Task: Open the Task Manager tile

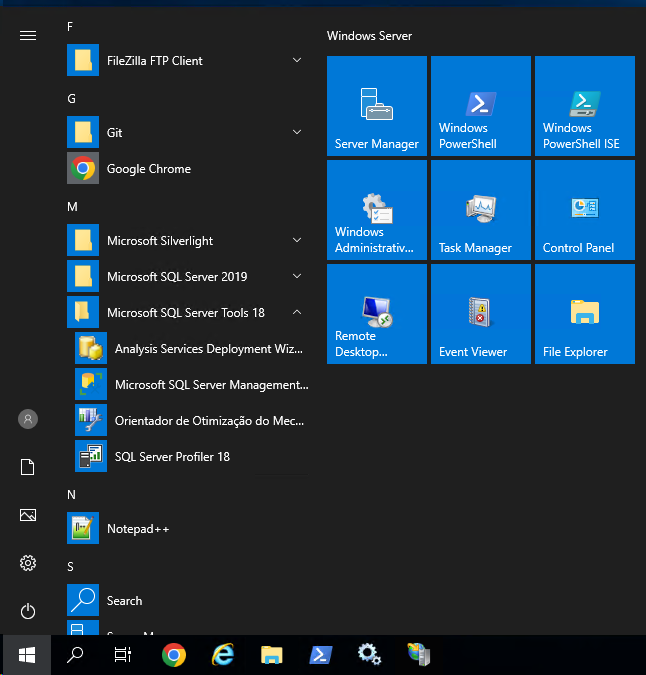Action: 481,210
